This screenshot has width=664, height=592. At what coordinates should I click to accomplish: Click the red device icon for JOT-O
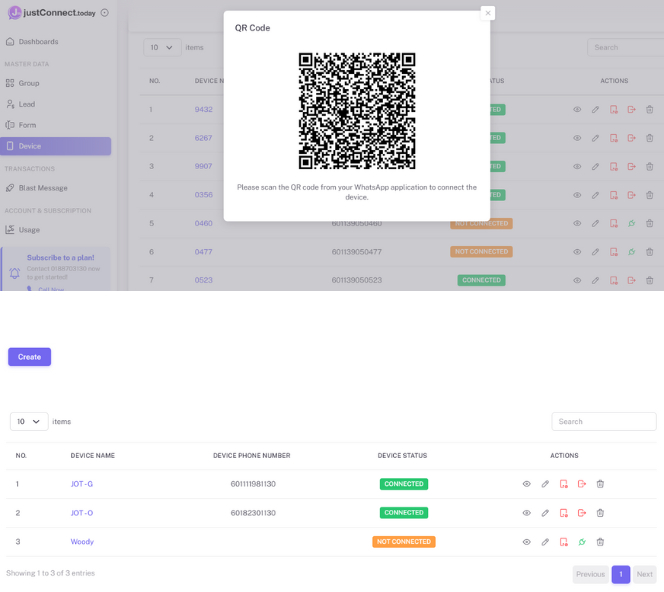[x=564, y=513]
